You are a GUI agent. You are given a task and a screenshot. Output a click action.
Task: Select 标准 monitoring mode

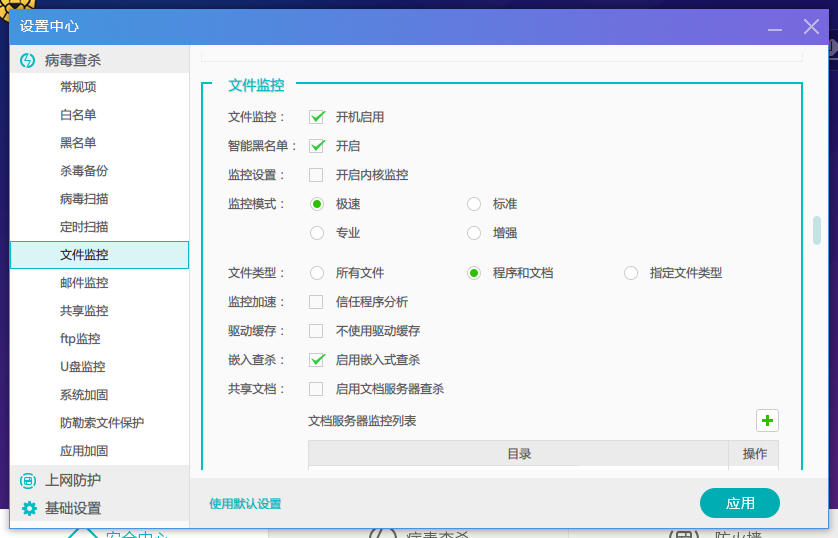pos(474,204)
